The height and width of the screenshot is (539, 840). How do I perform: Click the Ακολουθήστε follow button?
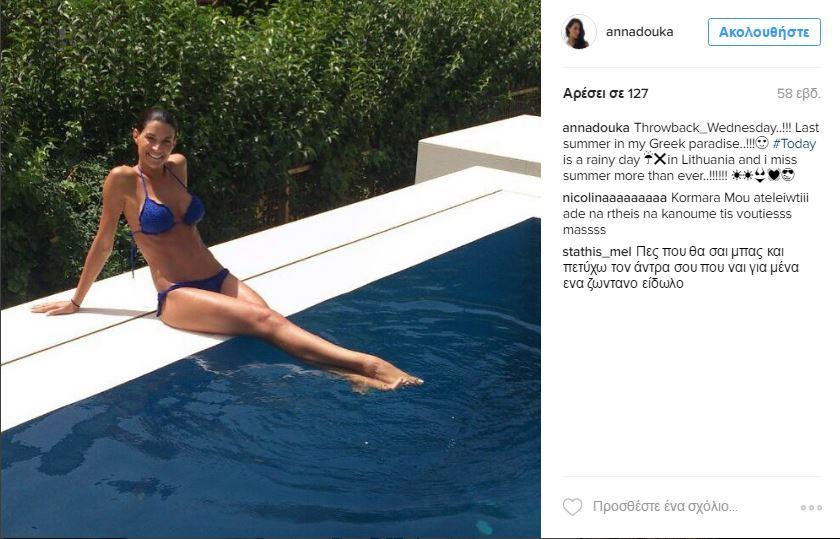764,32
